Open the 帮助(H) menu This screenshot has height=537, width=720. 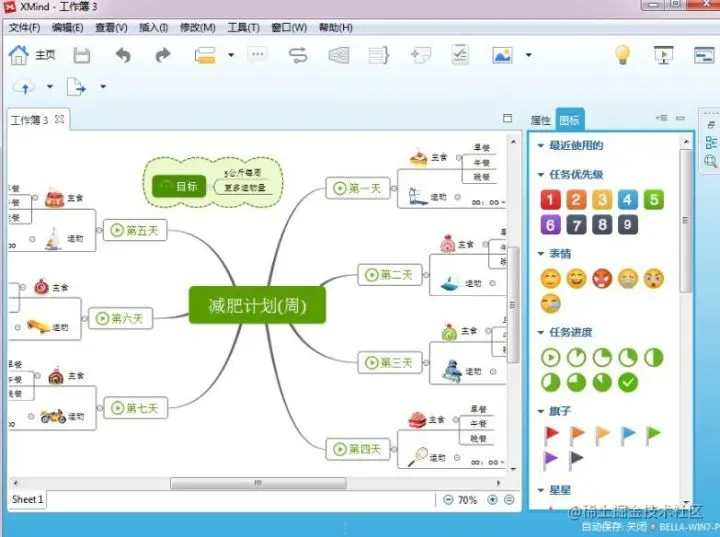(336, 28)
